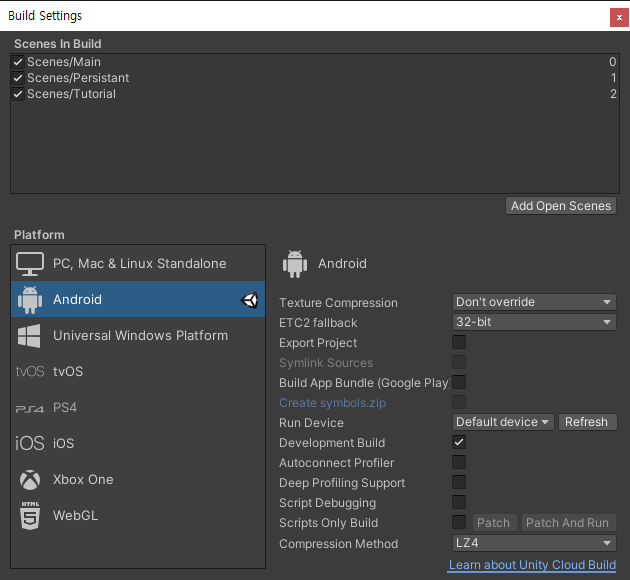Click the tvOS platform icon
Viewport: 630px width, 580px height.
coord(30,372)
